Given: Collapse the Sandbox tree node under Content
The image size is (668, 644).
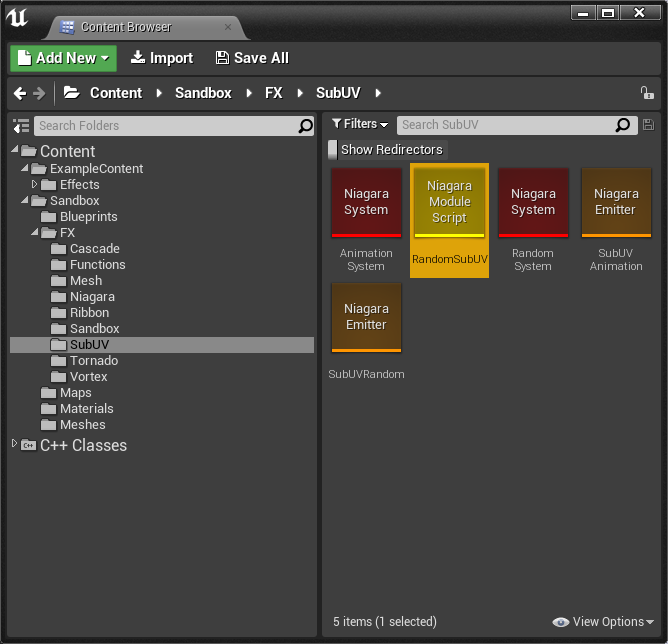Looking at the screenshot, I should click(x=25, y=200).
